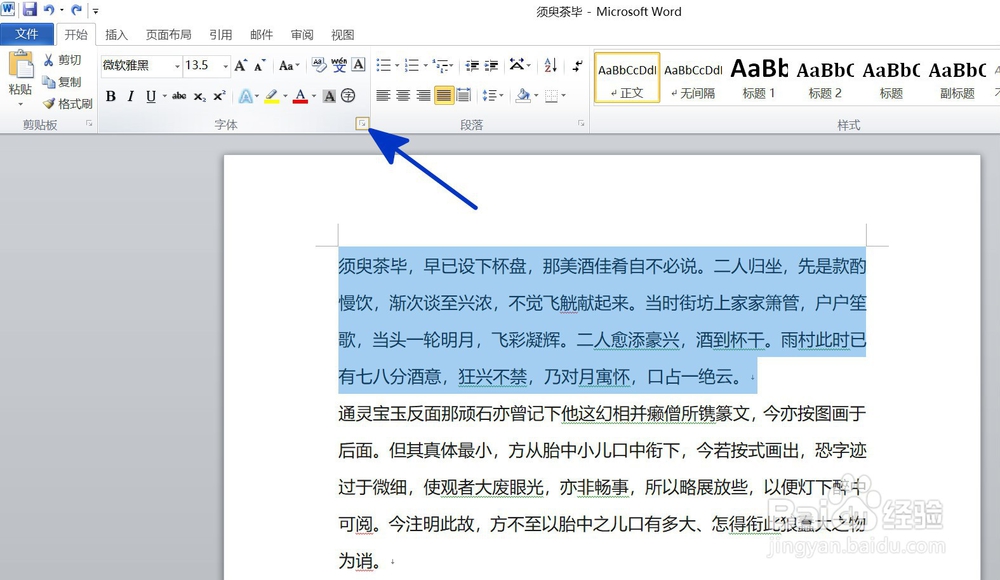This screenshot has width=1000, height=580.
Task: Enable justified text alignment
Action: (442, 96)
